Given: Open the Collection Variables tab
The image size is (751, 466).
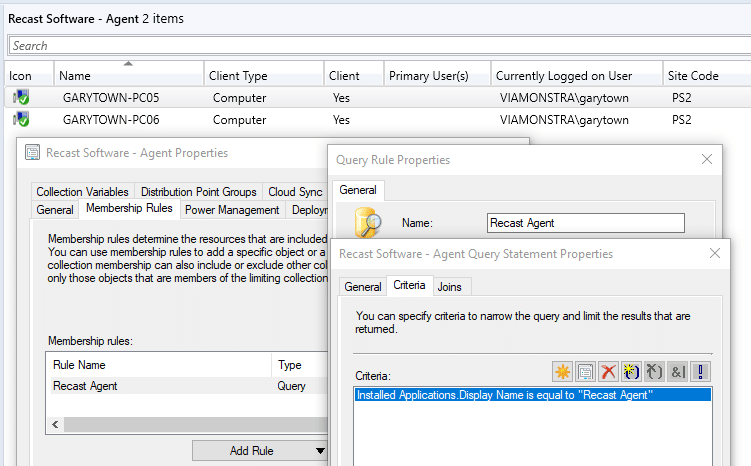Looking at the screenshot, I should click(83, 192).
